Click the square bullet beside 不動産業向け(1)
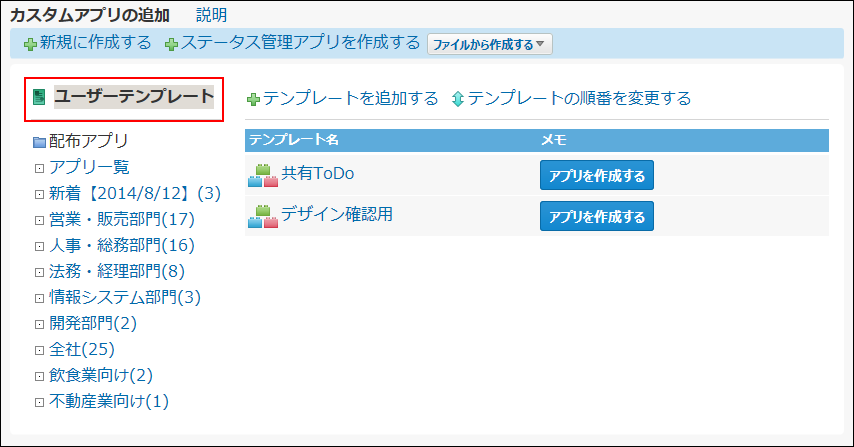 coord(39,402)
